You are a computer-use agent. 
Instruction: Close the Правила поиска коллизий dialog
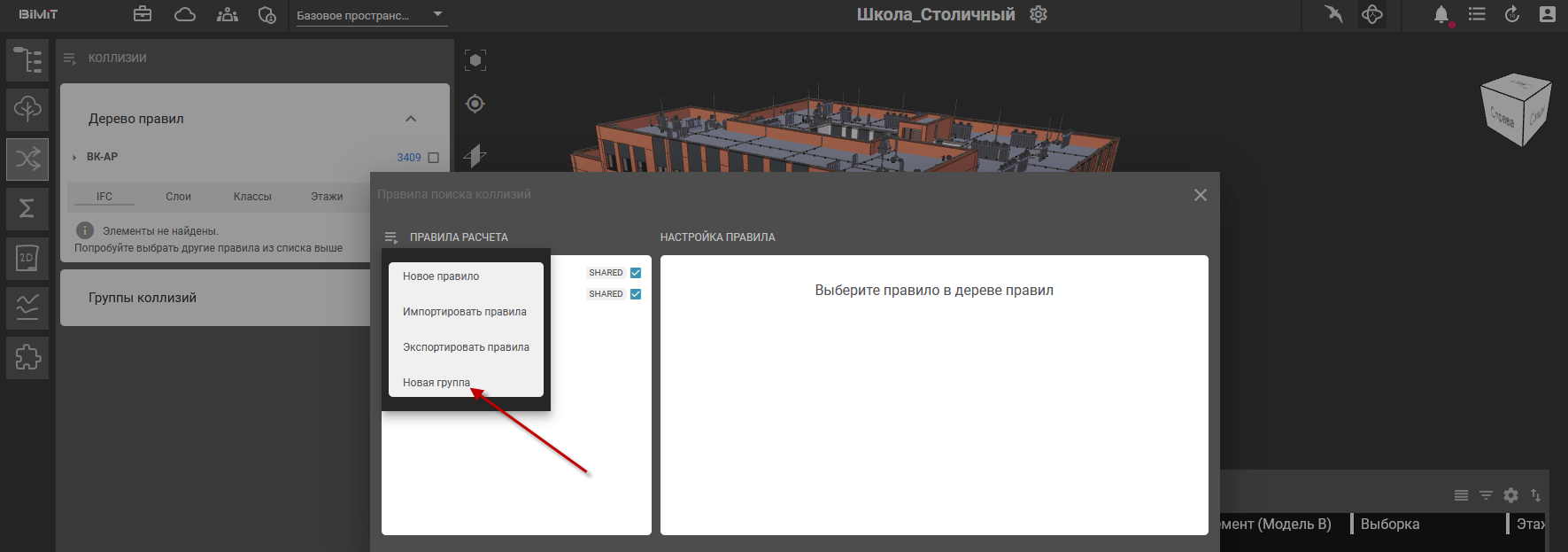point(1200,195)
